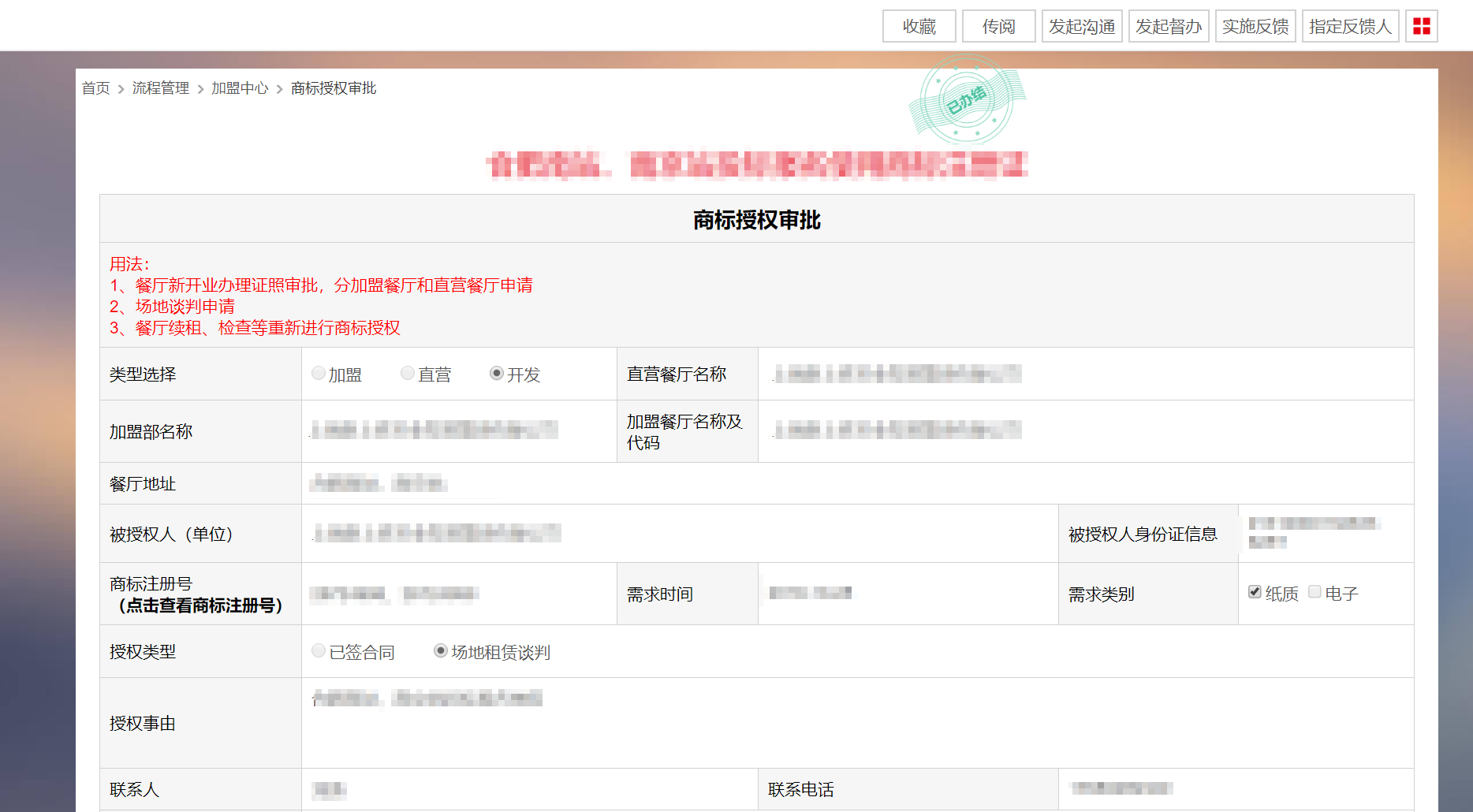The height and width of the screenshot is (812, 1473).
Task: Click the red grid icon button
Action: click(1421, 26)
